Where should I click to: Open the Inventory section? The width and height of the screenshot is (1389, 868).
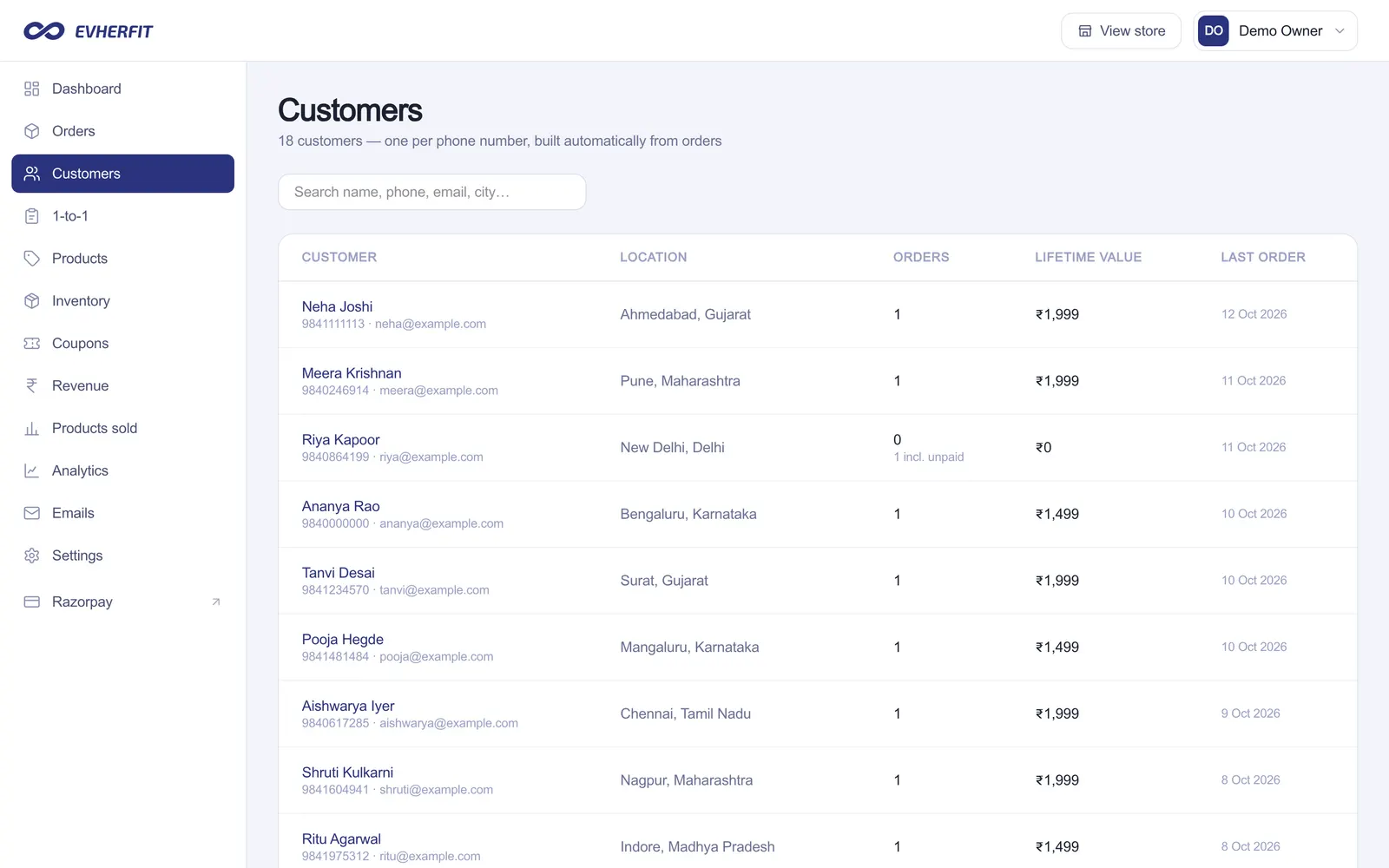122,301
